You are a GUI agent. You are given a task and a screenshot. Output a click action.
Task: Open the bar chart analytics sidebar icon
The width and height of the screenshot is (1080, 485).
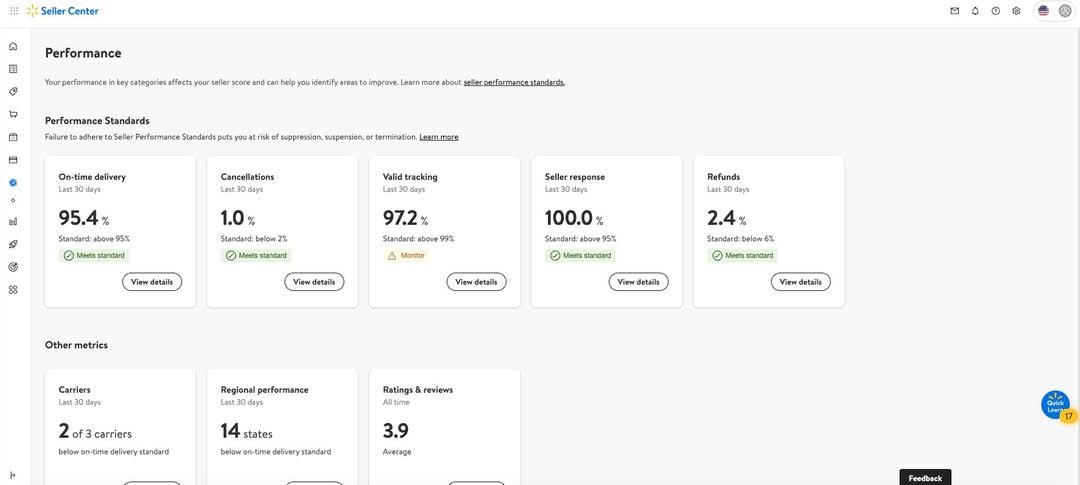tap(13, 222)
